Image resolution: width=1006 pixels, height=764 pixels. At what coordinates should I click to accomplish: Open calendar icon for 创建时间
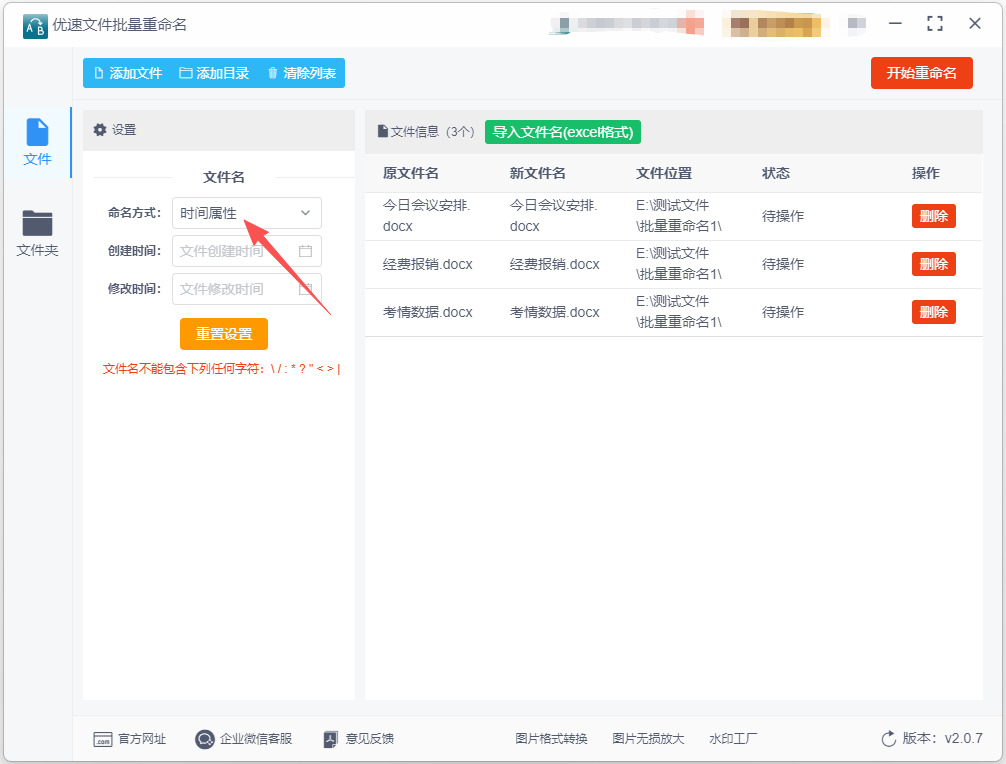pos(305,251)
